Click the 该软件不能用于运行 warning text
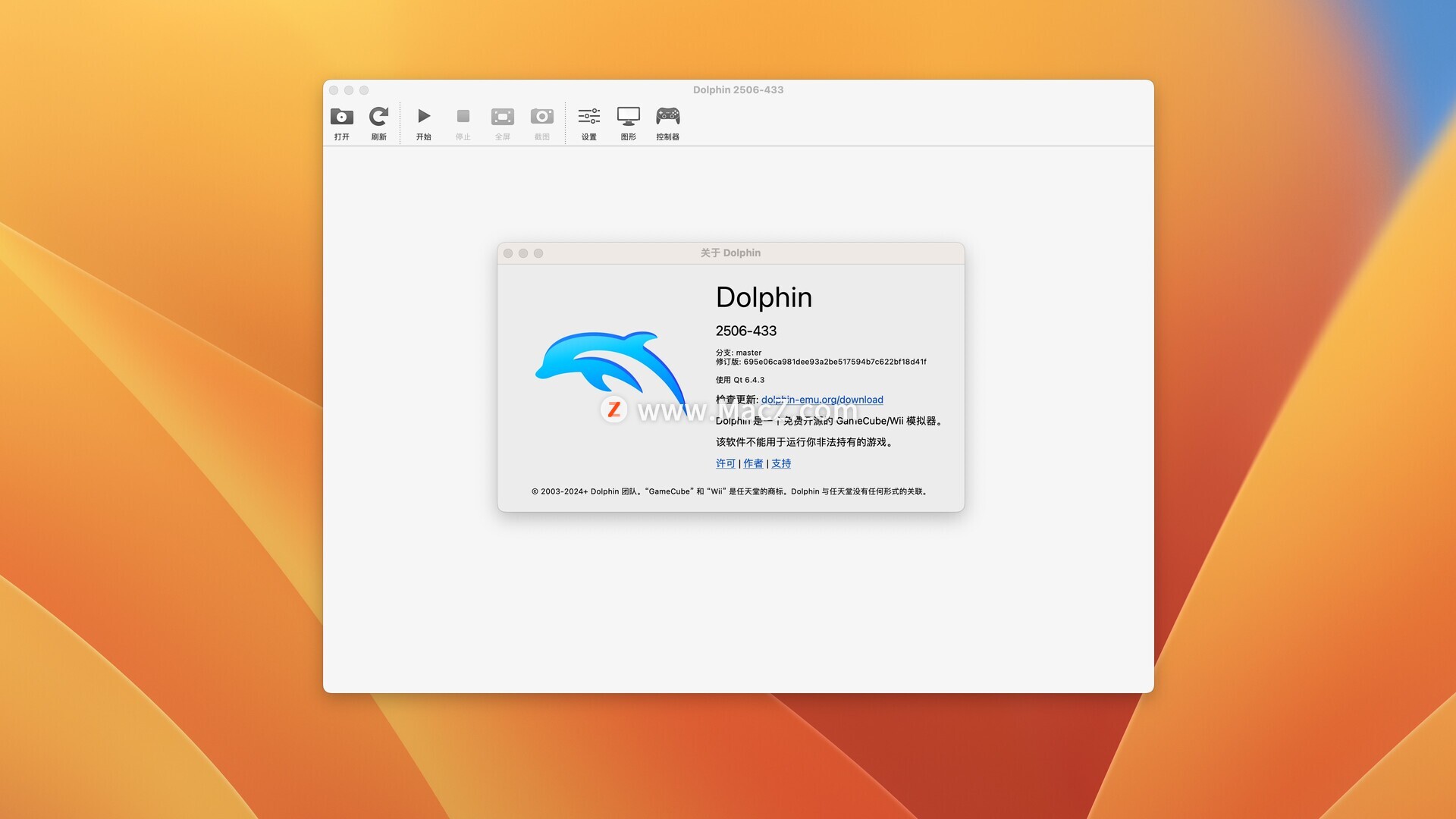The image size is (1456, 819). click(805, 442)
